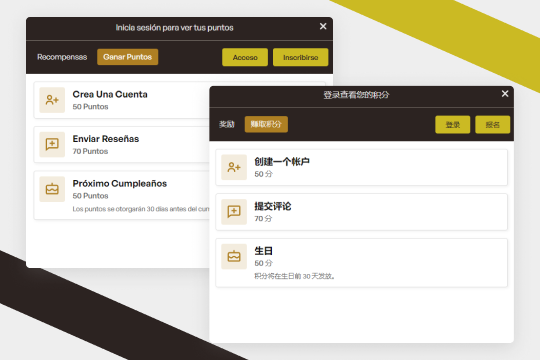Screen dimensions: 540x360
Task: Open the 生日 card title
Action: point(263,251)
